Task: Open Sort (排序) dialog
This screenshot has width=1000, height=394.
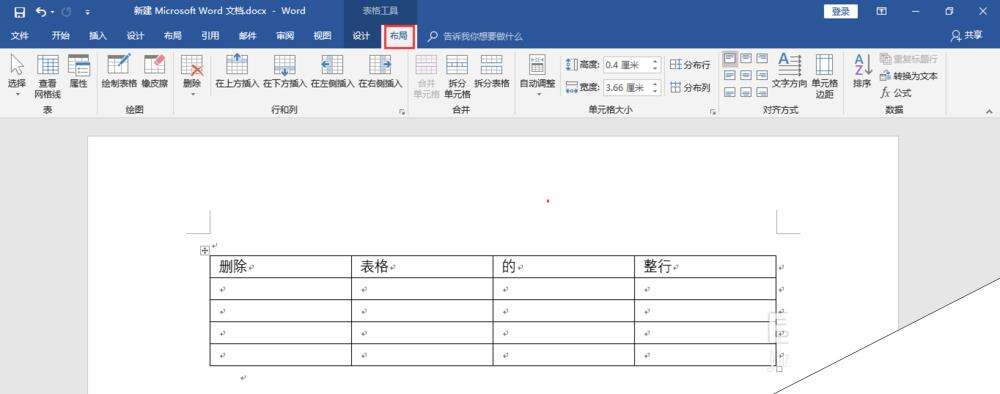Action: (x=862, y=71)
